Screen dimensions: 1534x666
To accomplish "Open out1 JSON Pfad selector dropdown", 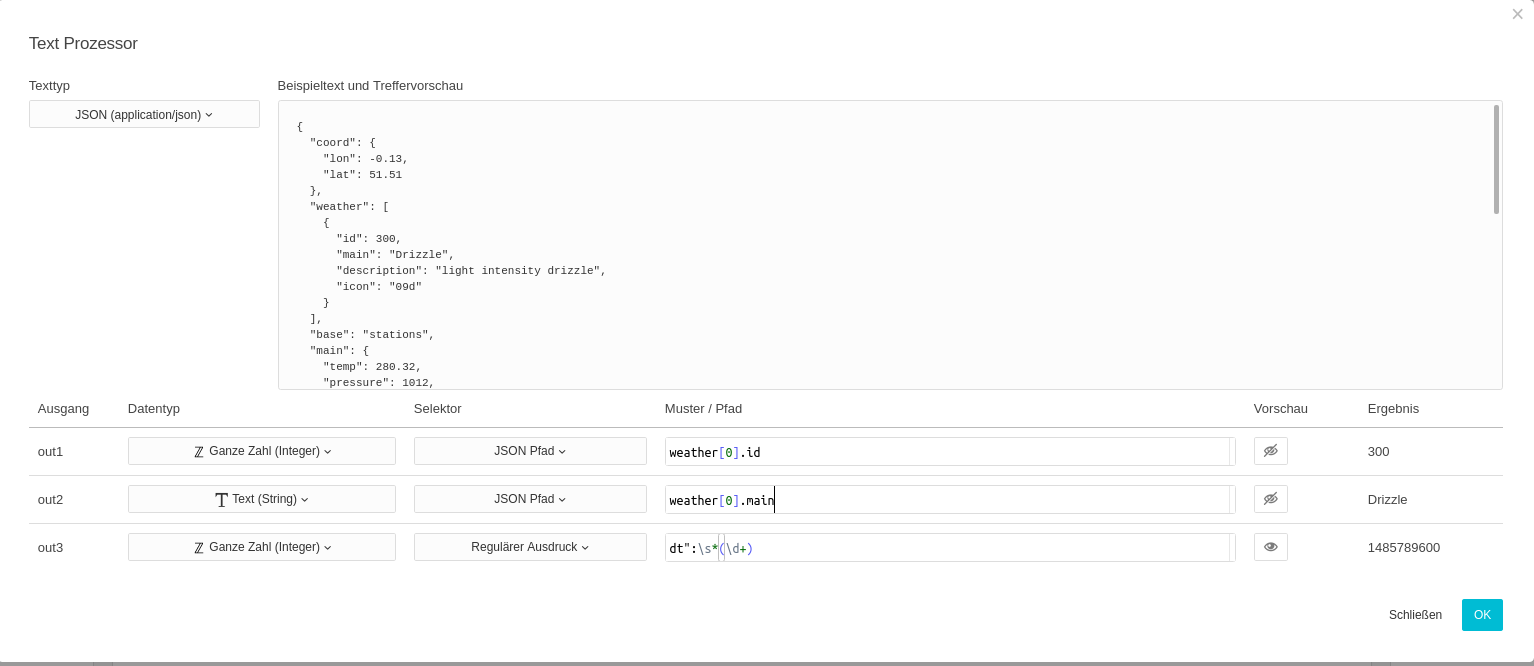I will click(530, 451).
